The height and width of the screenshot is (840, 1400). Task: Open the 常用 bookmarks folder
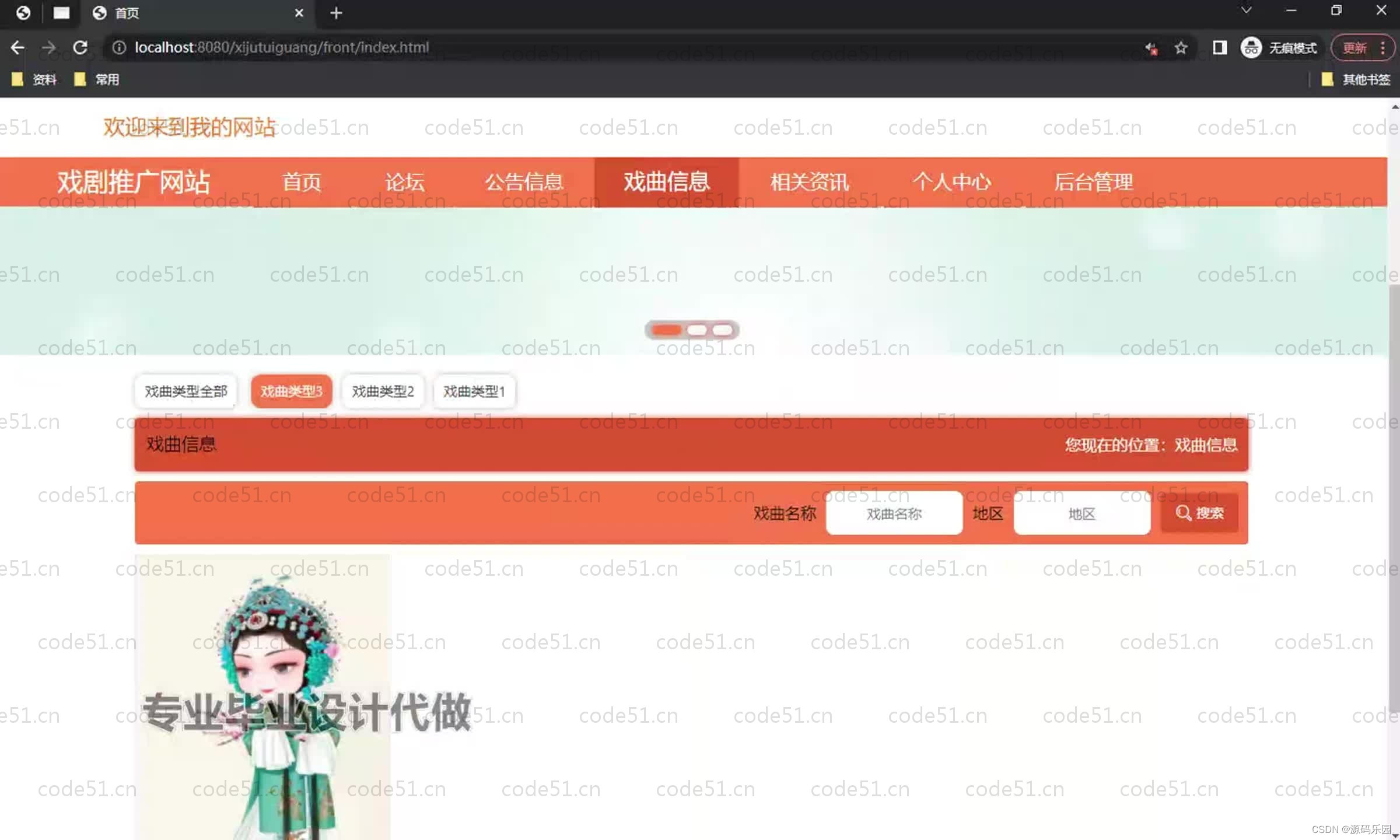click(x=97, y=79)
